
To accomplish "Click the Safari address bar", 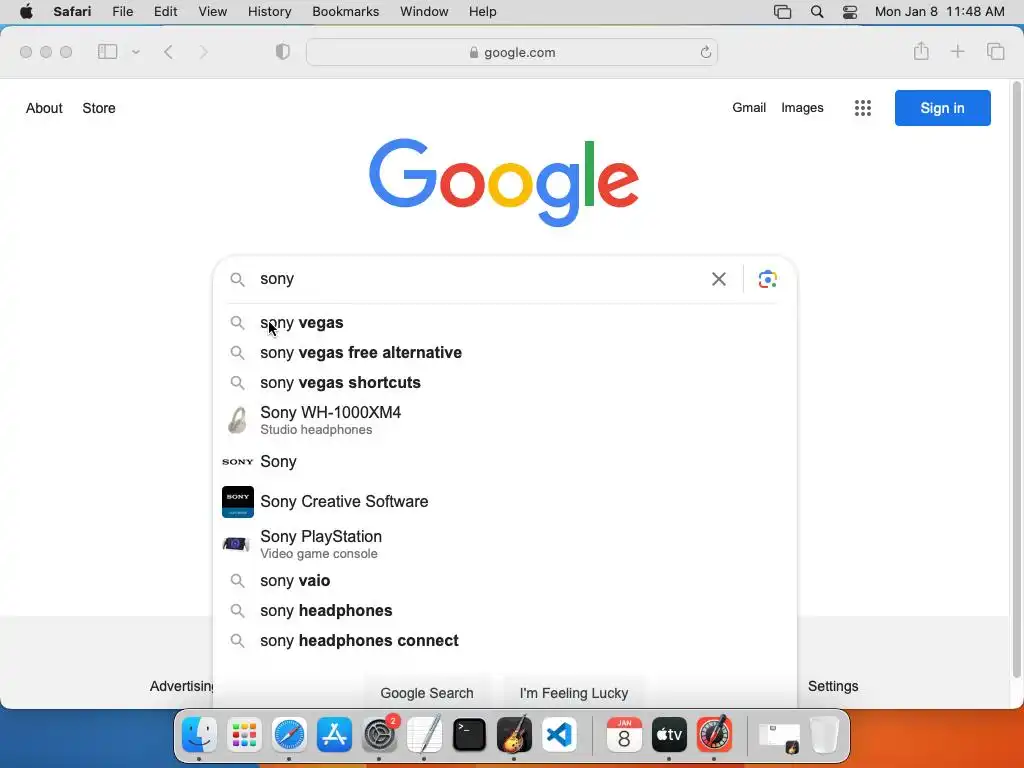I will tap(511, 52).
